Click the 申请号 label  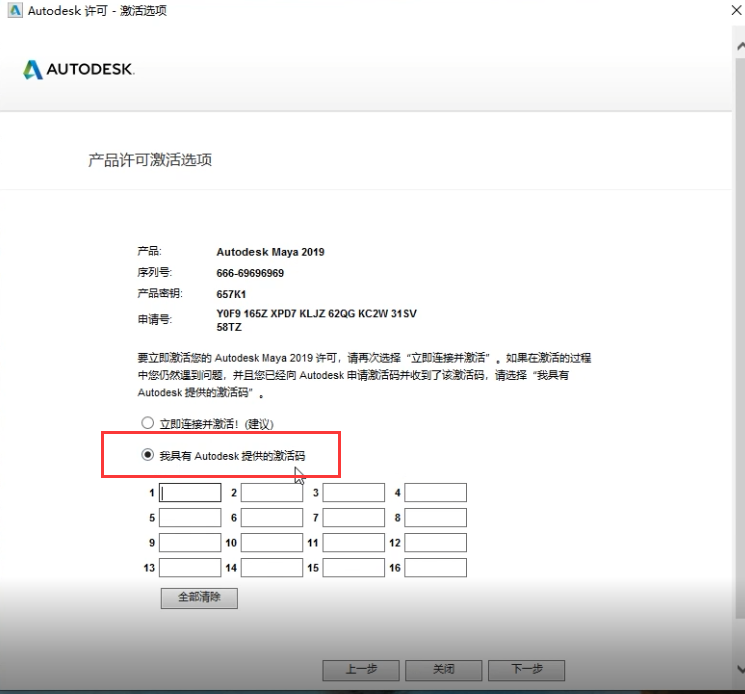[154, 319]
